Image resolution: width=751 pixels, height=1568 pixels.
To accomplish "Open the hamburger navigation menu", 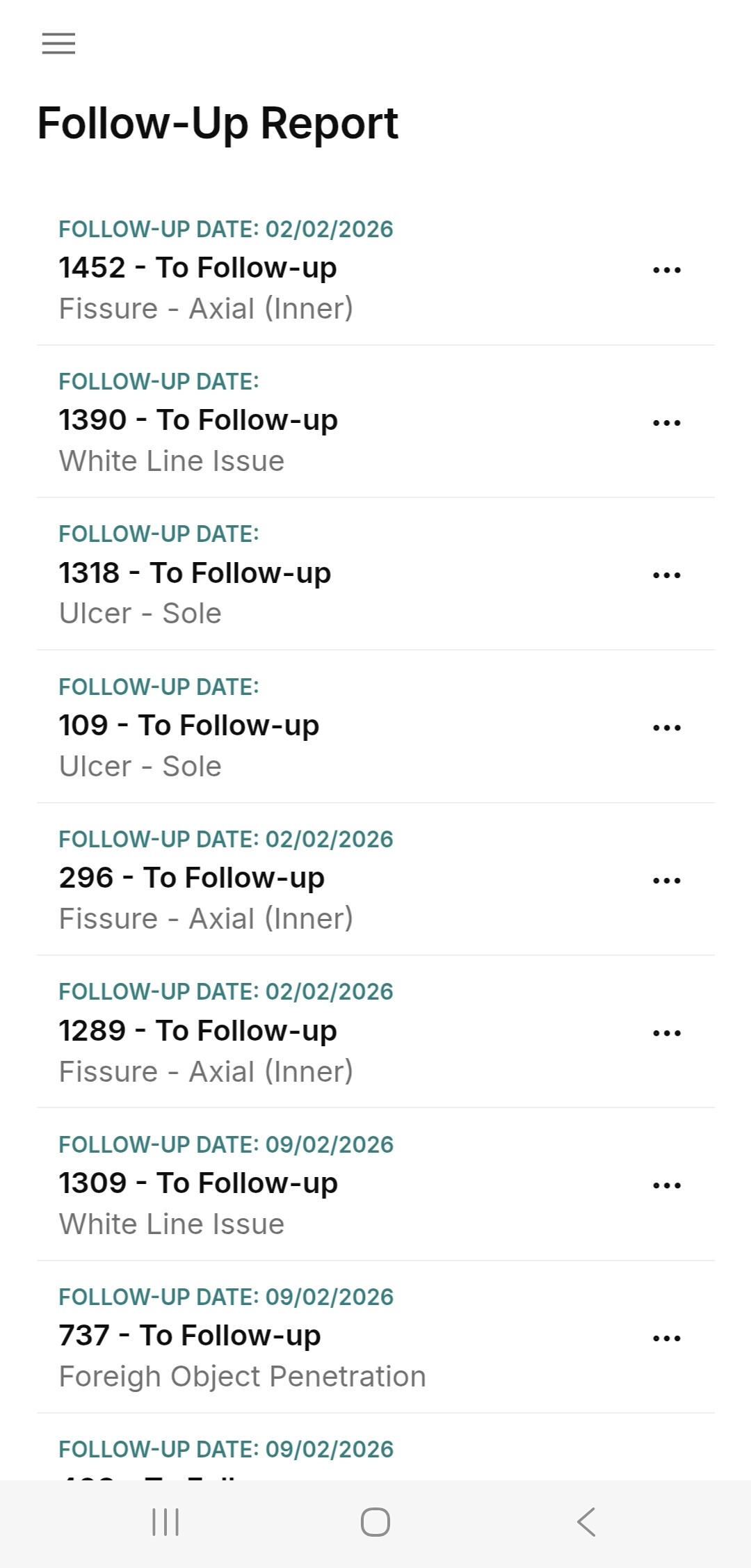I will (58, 43).
